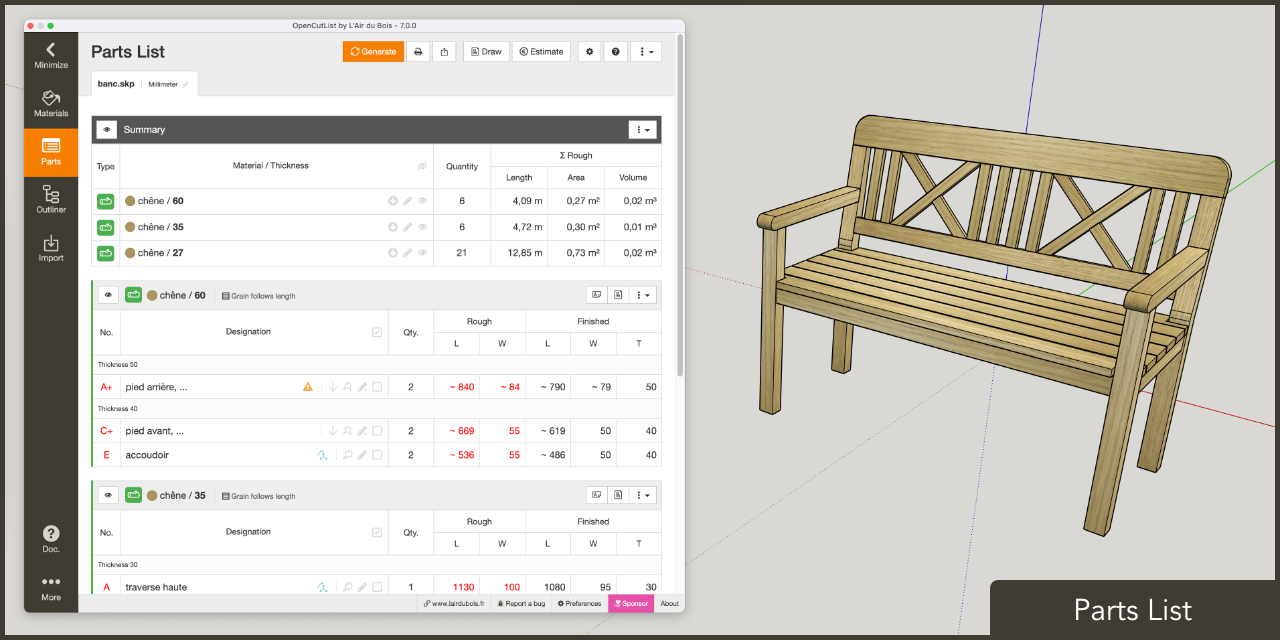This screenshot has height=640, width=1280.
Task: Toggle visibility eye of chêne / 60 group
Action: point(109,295)
